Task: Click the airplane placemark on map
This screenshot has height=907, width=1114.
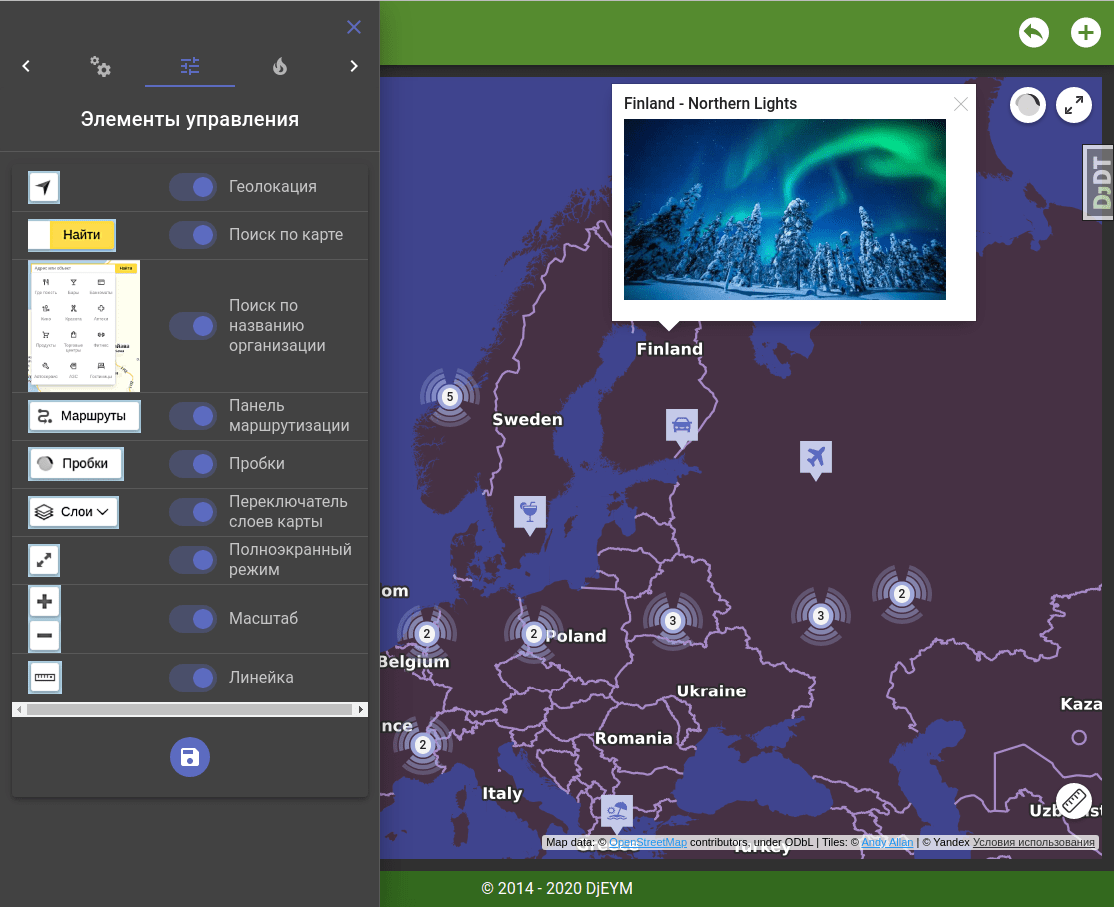Action: [816, 460]
